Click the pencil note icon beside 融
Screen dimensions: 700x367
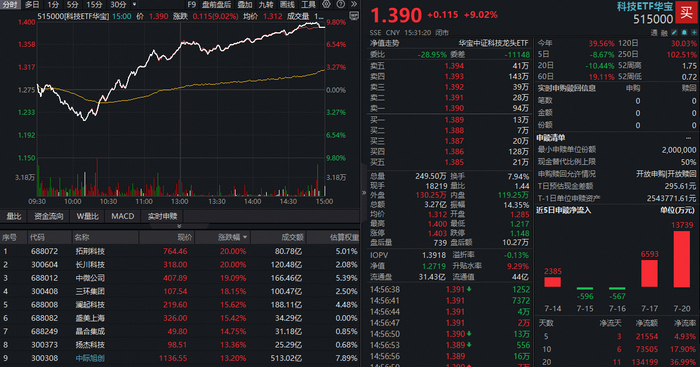pos(675,33)
